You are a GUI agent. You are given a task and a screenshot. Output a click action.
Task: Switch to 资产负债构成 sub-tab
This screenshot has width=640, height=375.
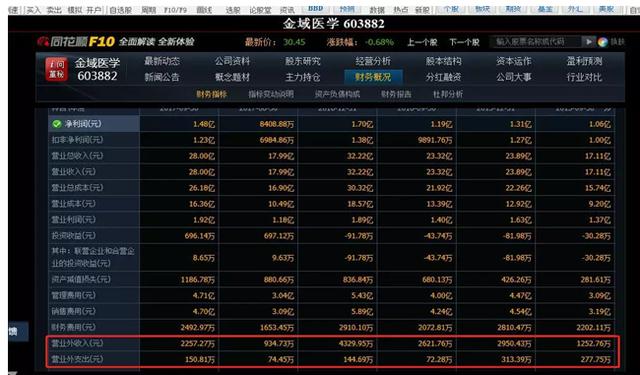[337, 94]
